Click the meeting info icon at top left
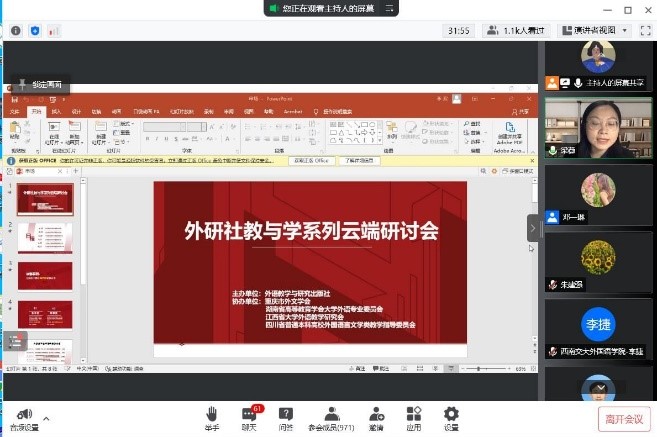 [16, 31]
